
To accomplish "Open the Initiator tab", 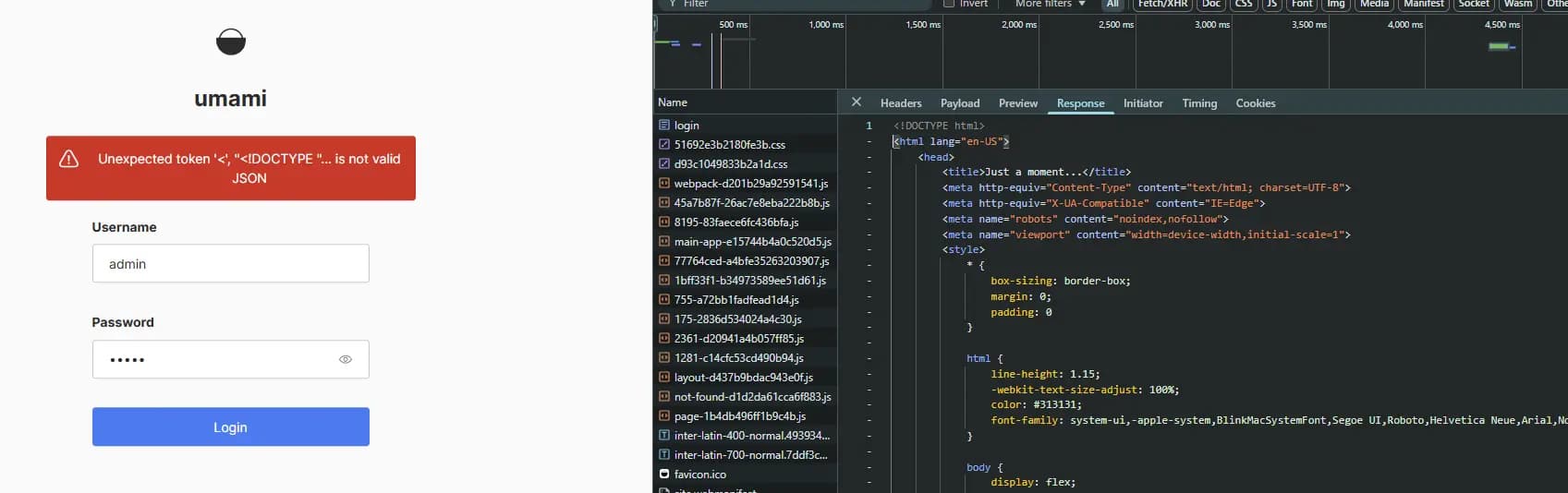I will point(1143,103).
